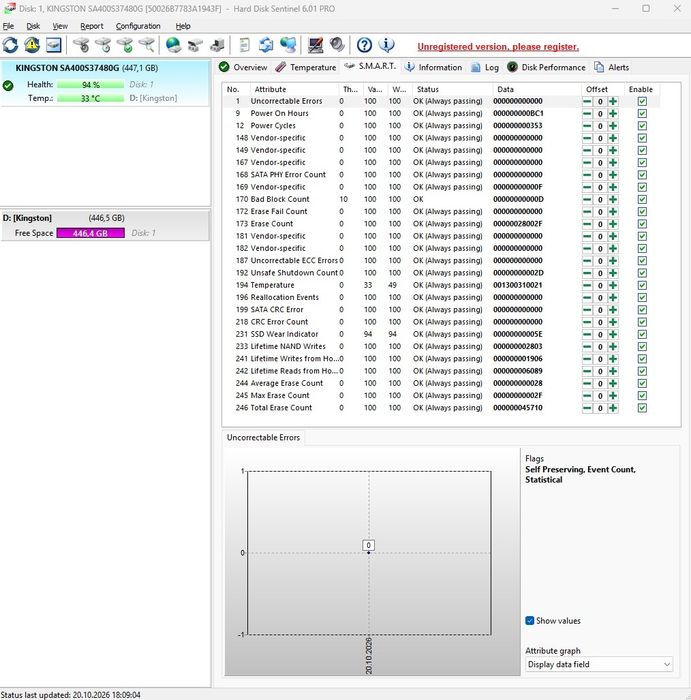Image resolution: width=691 pixels, height=700 pixels.
Task: Click the magenta Free Space 446,4 GB bar
Action: 91,233
